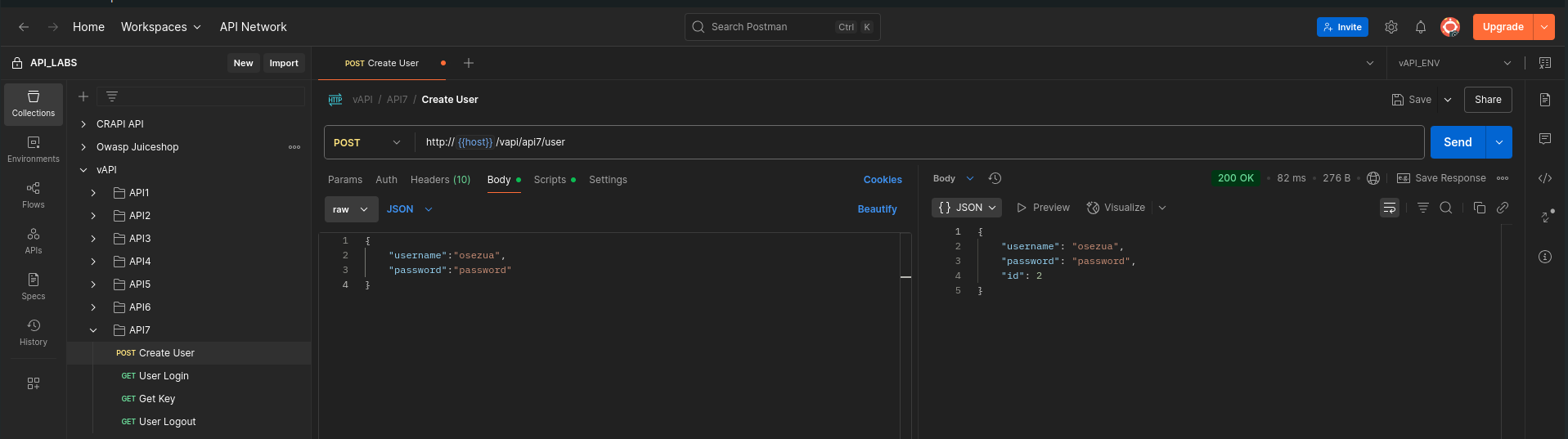The height and width of the screenshot is (439, 1568).
Task: Open the environment quick look icon
Action: point(1545,63)
